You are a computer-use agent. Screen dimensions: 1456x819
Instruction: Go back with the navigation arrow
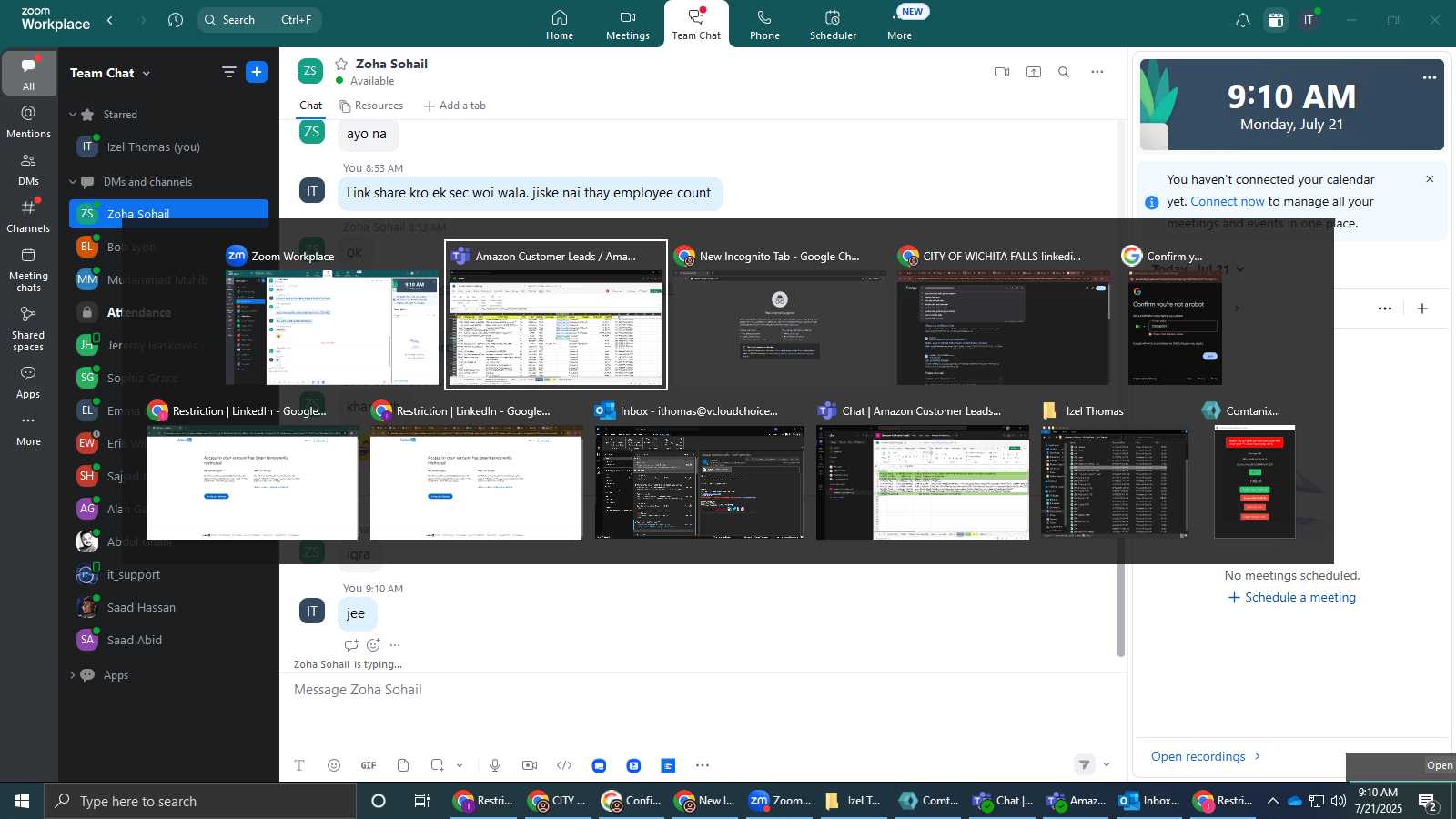(110, 20)
